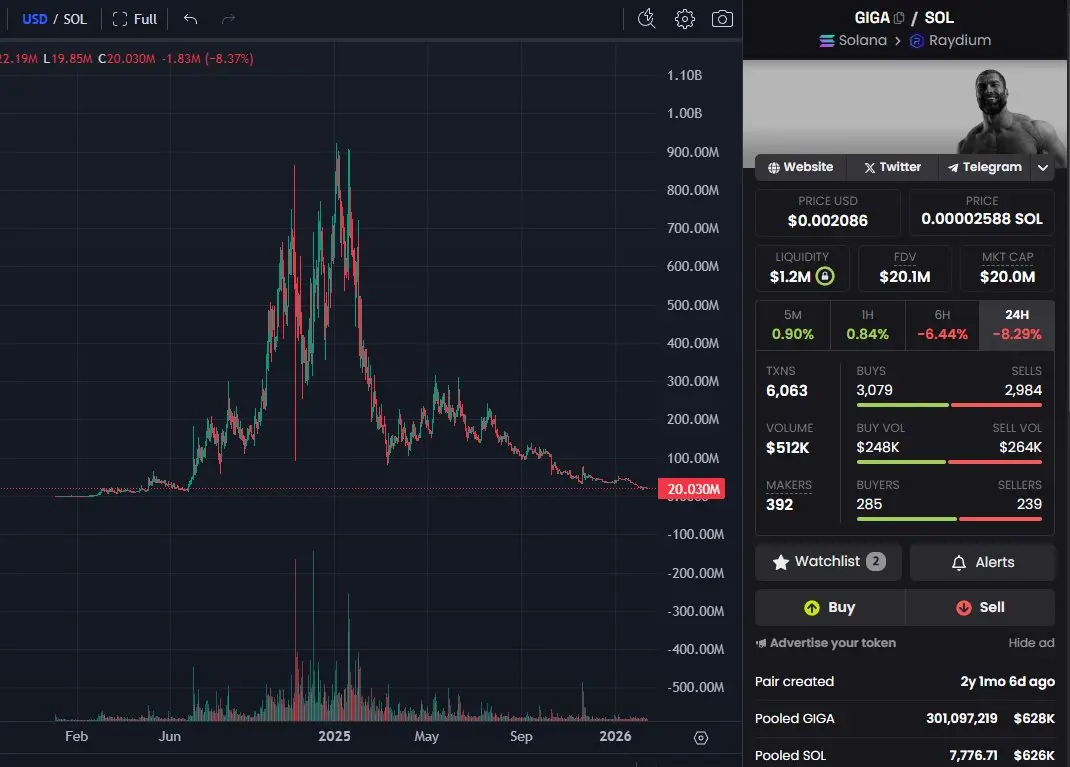Viewport: 1070px width, 767px height.
Task: Click the Alerts bell icon
Action: click(959, 563)
